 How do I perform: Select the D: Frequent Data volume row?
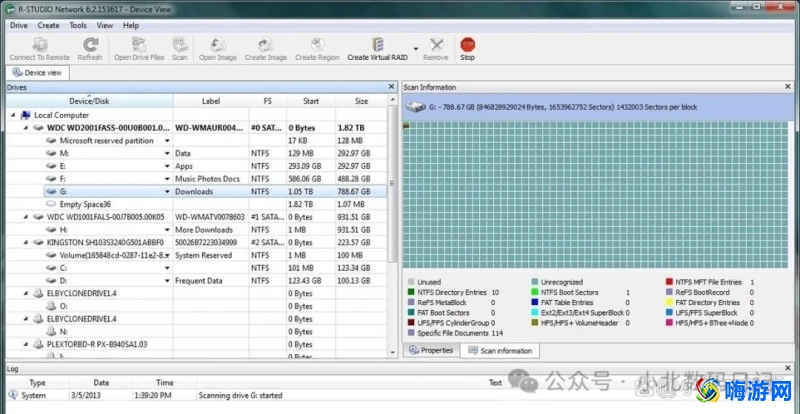196,281
